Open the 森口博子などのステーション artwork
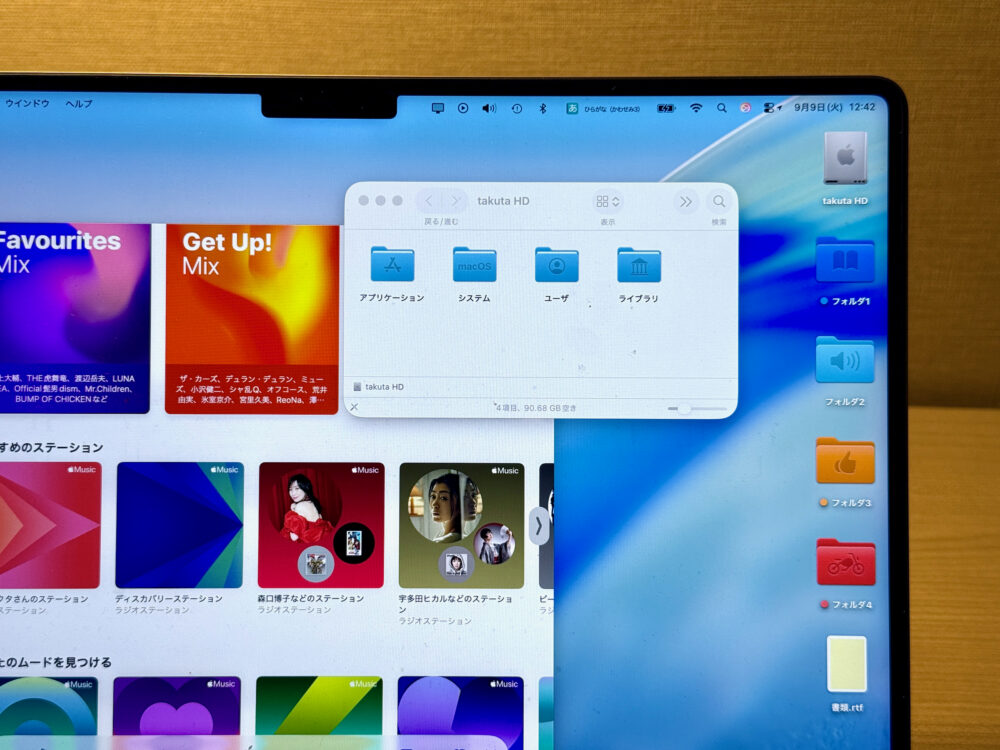 coord(321,525)
